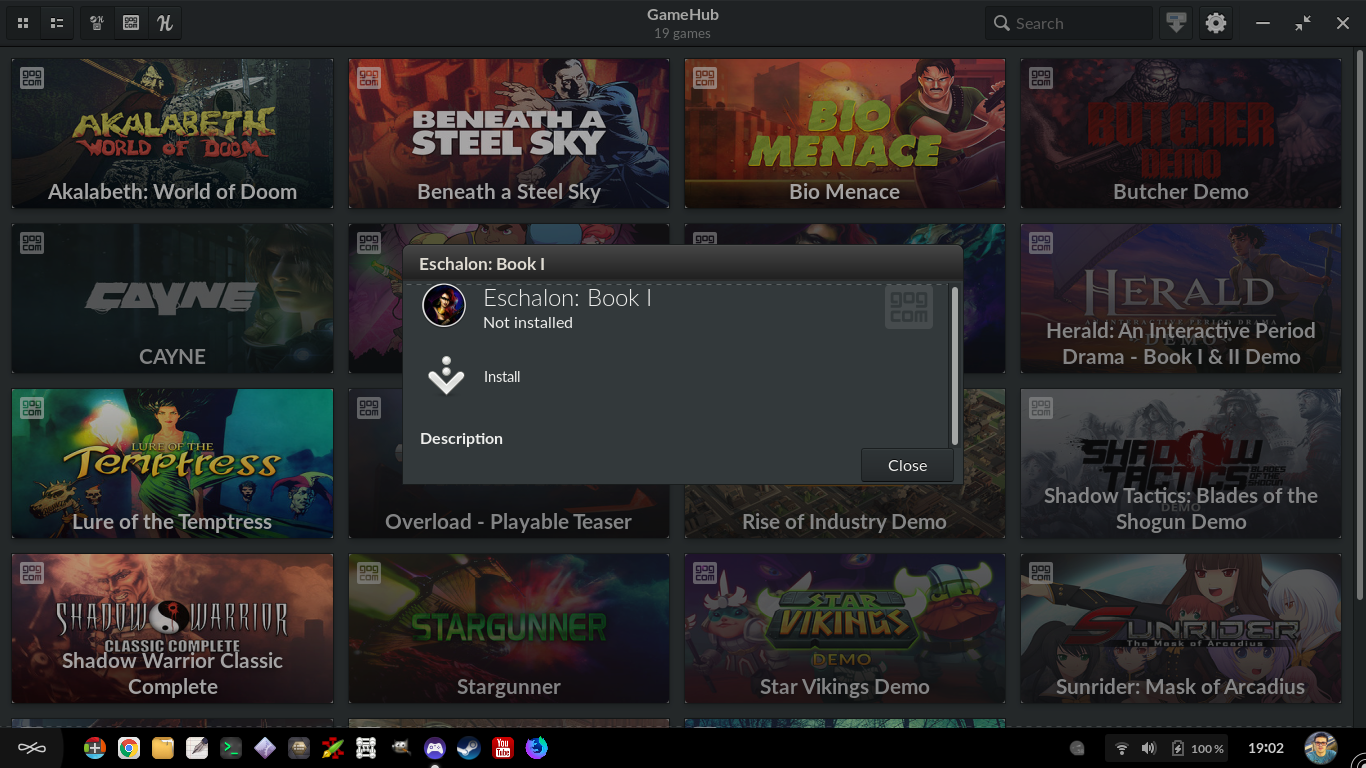Image resolution: width=1366 pixels, height=768 pixels.
Task: Open the taskbar application launcher
Action: tap(32, 748)
